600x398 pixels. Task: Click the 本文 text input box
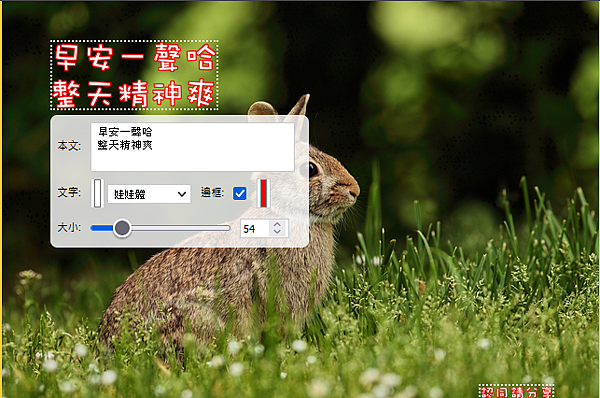coord(192,147)
